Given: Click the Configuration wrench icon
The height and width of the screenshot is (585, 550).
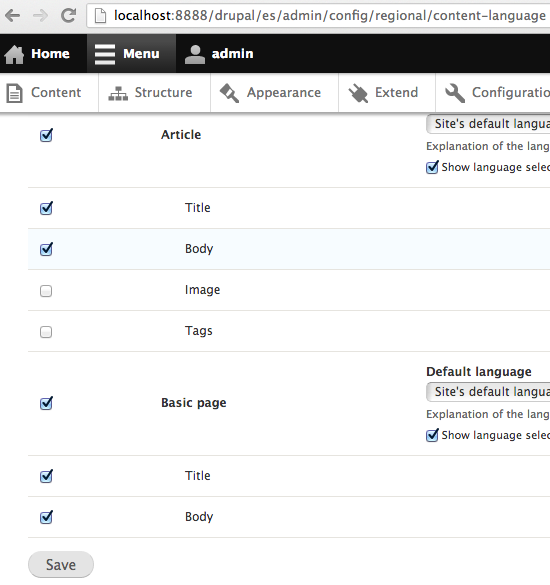Looking at the screenshot, I should (x=455, y=93).
